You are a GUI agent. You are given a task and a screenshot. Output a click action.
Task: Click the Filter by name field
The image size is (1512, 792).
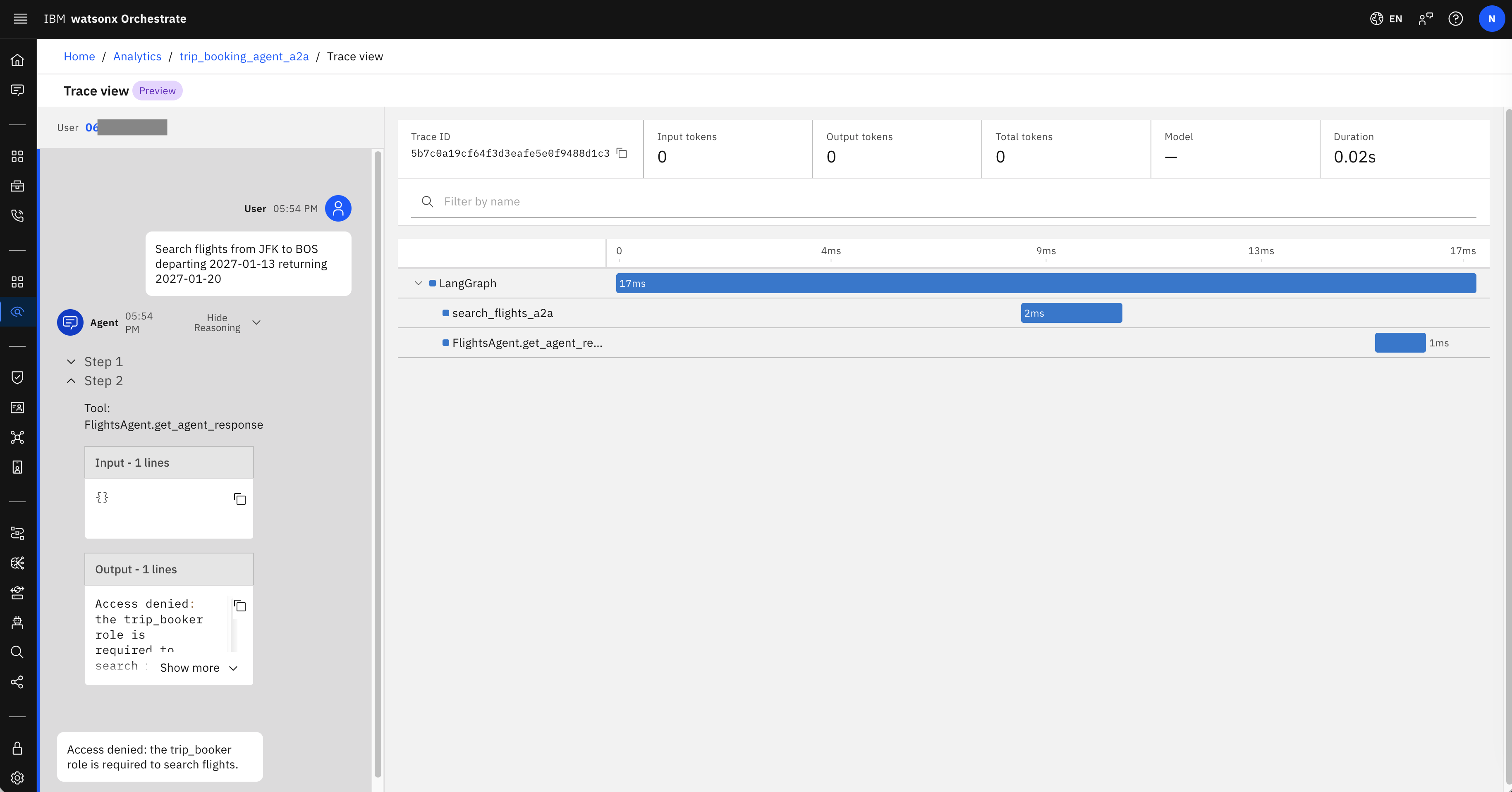click(943, 202)
